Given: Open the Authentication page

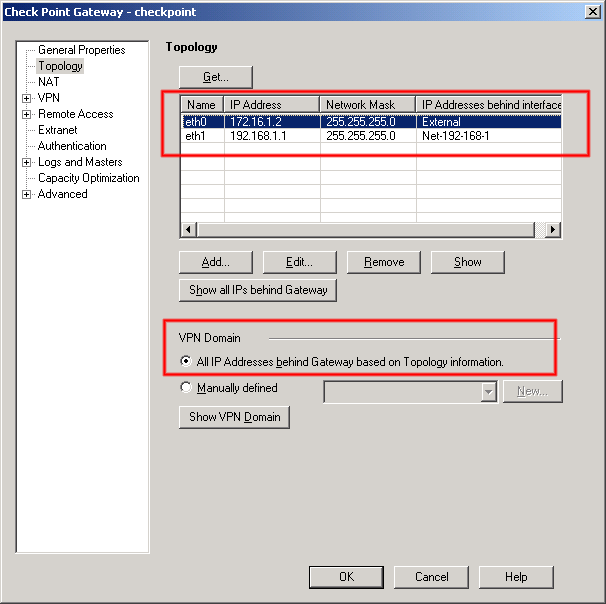Looking at the screenshot, I should [72, 146].
